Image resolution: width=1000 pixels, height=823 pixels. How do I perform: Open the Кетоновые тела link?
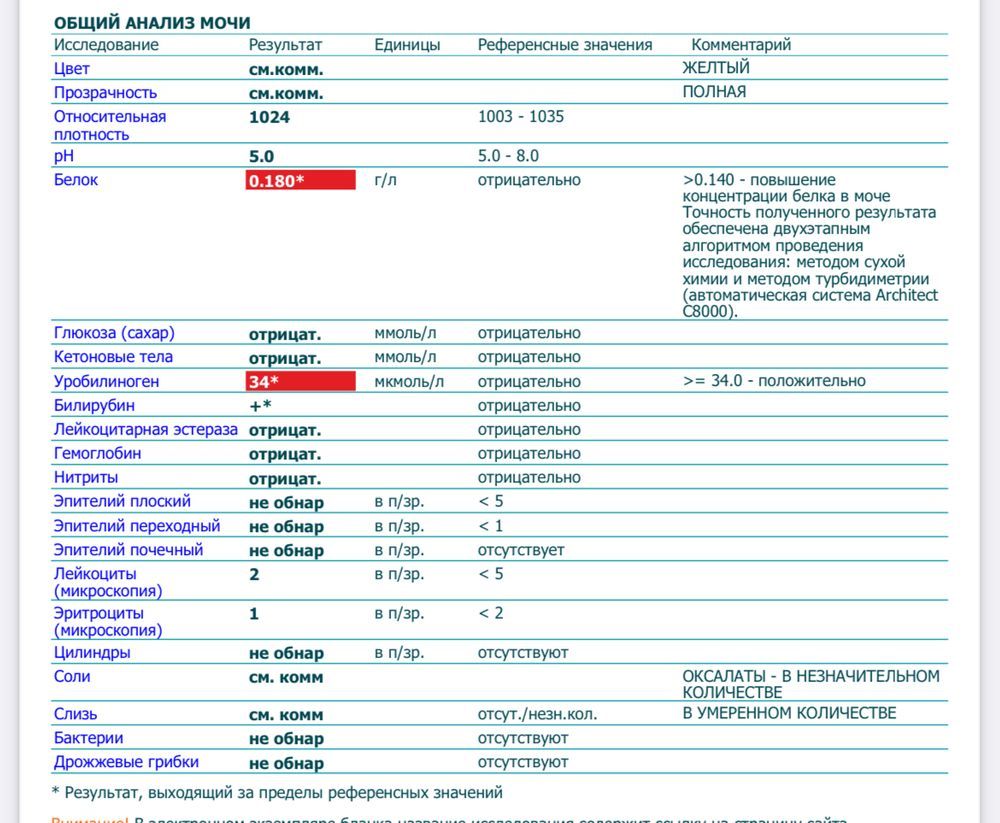tap(113, 357)
